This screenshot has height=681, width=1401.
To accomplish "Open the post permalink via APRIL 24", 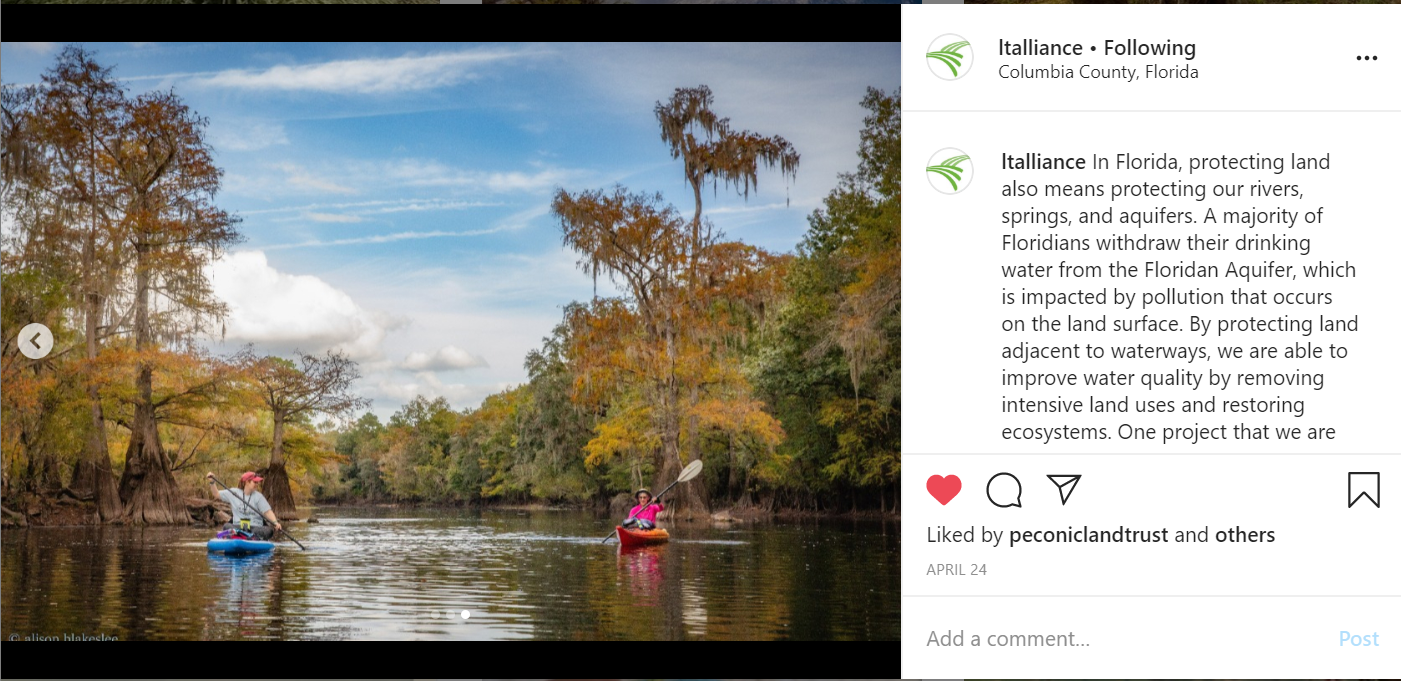I will pyautogui.click(x=956, y=569).
